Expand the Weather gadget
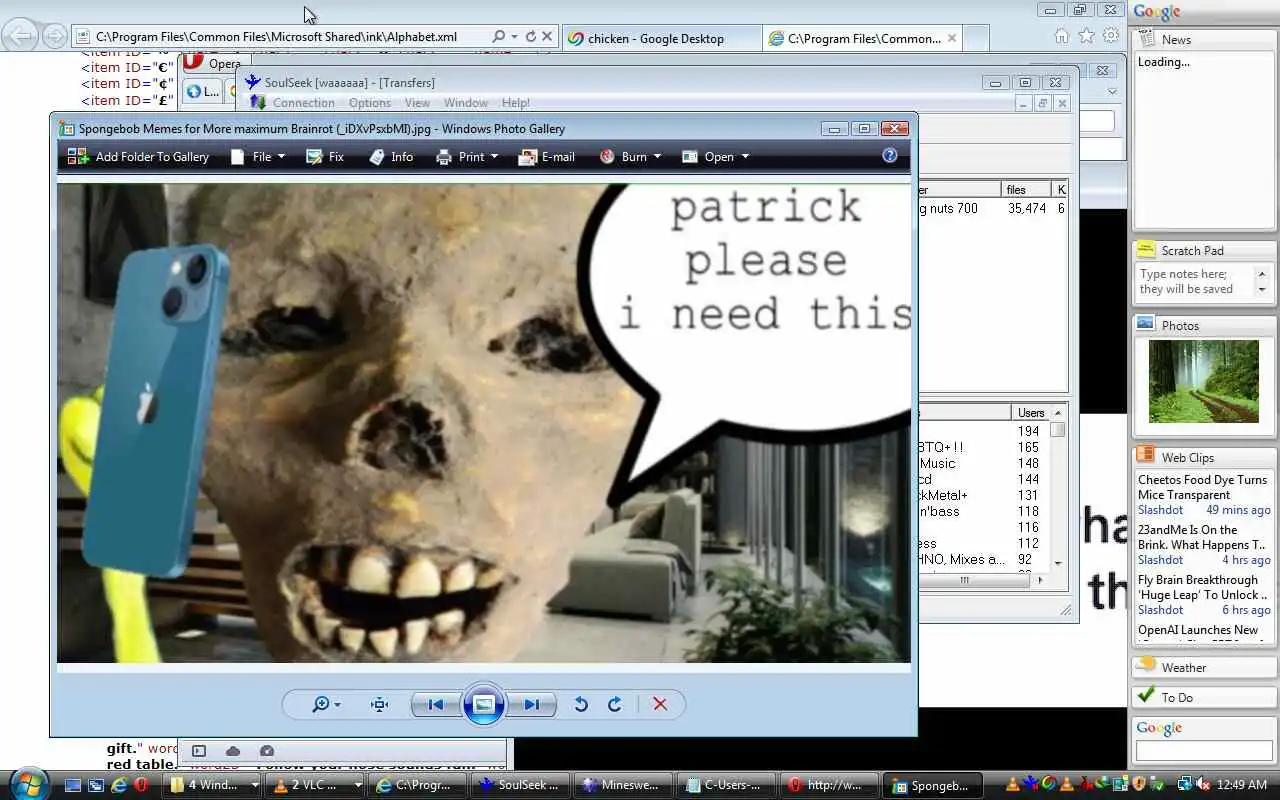Image resolution: width=1280 pixels, height=800 pixels. pyautogui.click(x=1204, y=667)
